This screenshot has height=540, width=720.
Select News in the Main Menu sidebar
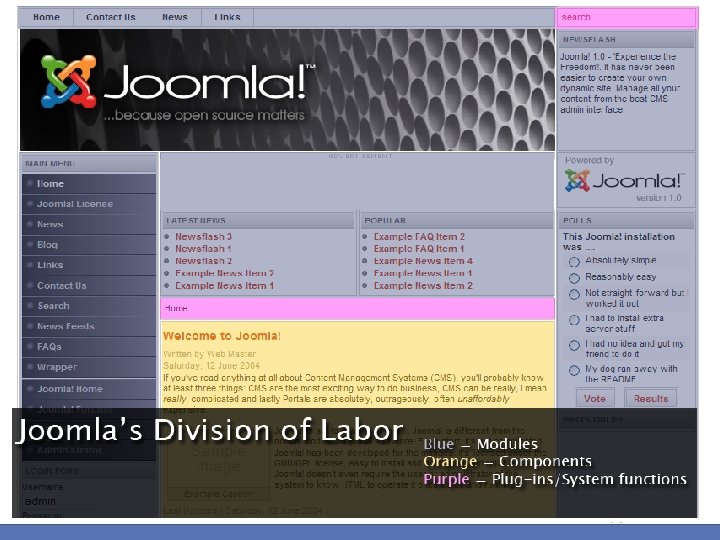pyautogui.click(x=89, y=224)
